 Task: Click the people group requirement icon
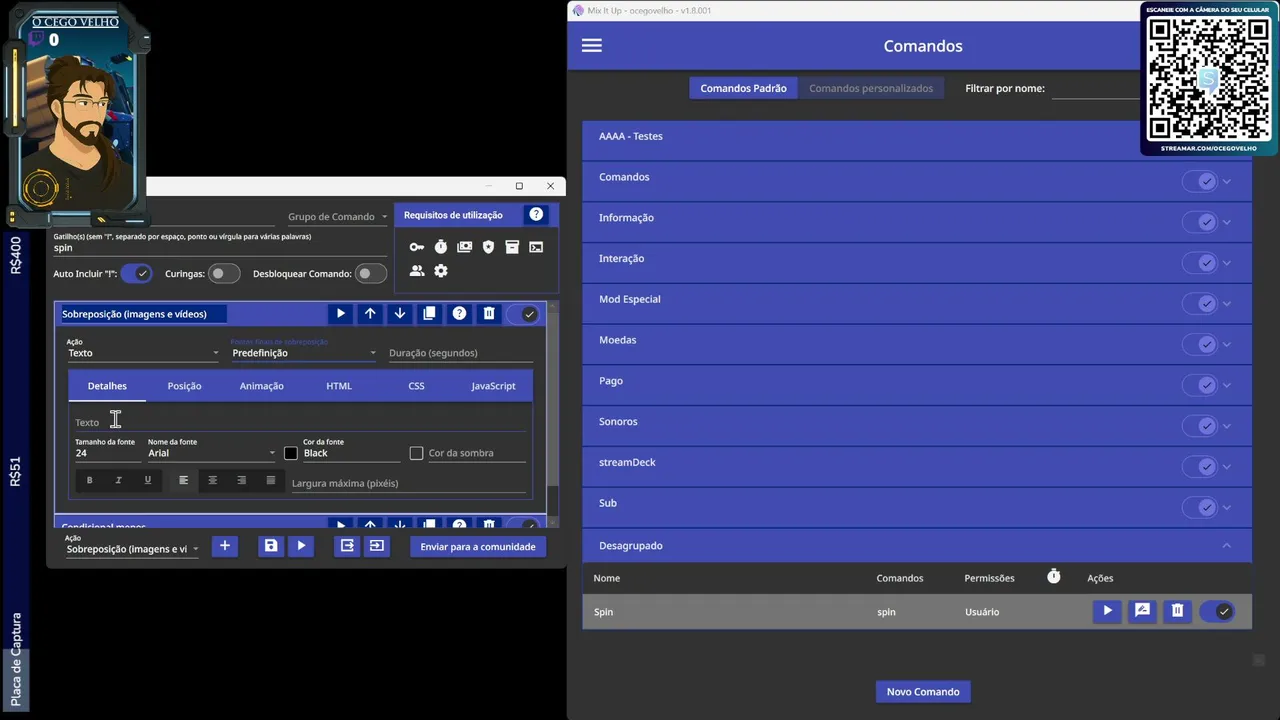click(x=417, y=271)
